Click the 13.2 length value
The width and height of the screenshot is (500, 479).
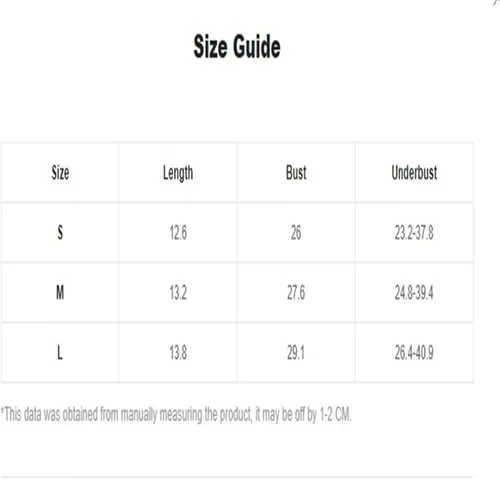(x=178, y=293)
